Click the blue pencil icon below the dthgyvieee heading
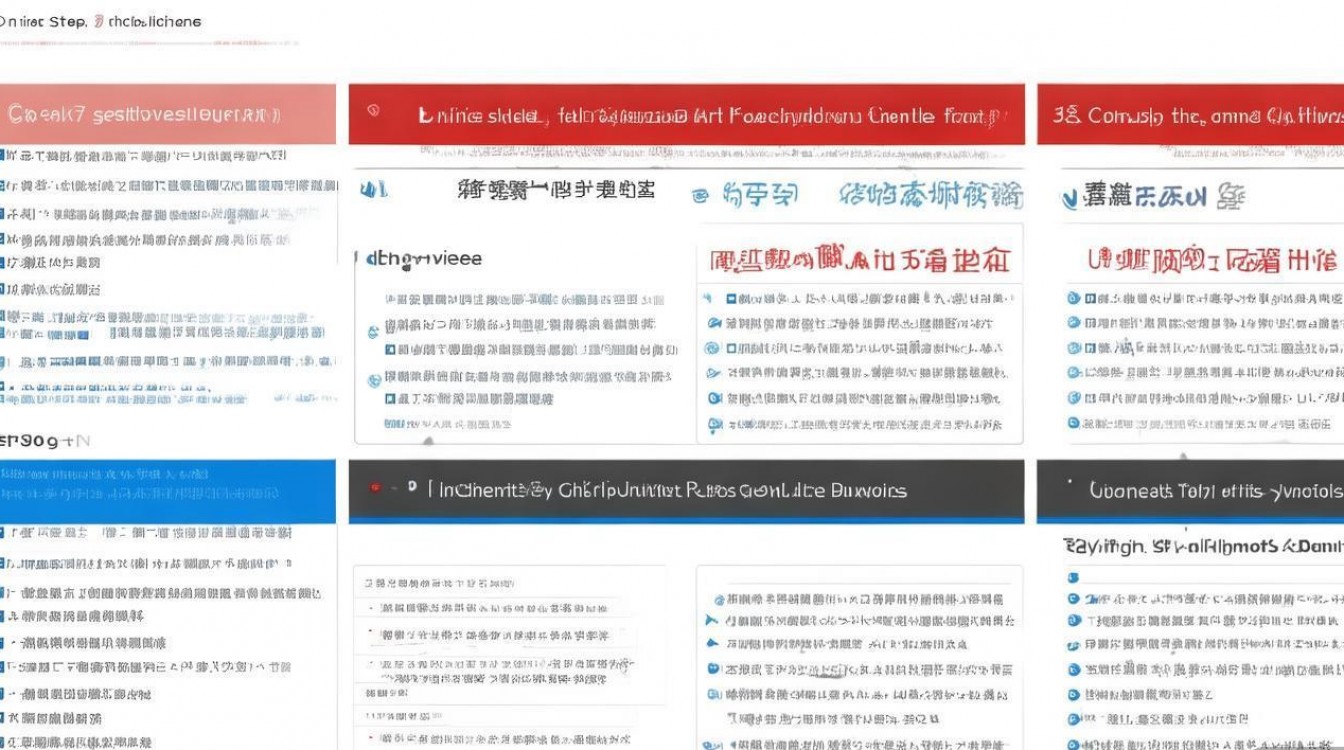 coord(373,330)
